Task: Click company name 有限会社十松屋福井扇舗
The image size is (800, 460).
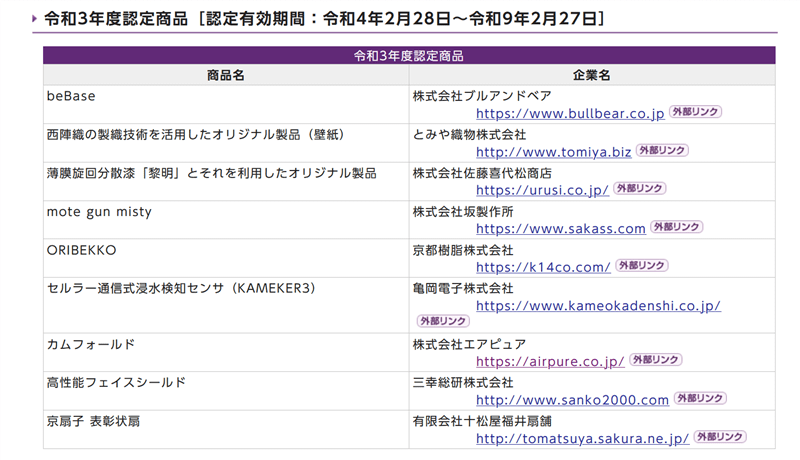Action: coord(482,422)
